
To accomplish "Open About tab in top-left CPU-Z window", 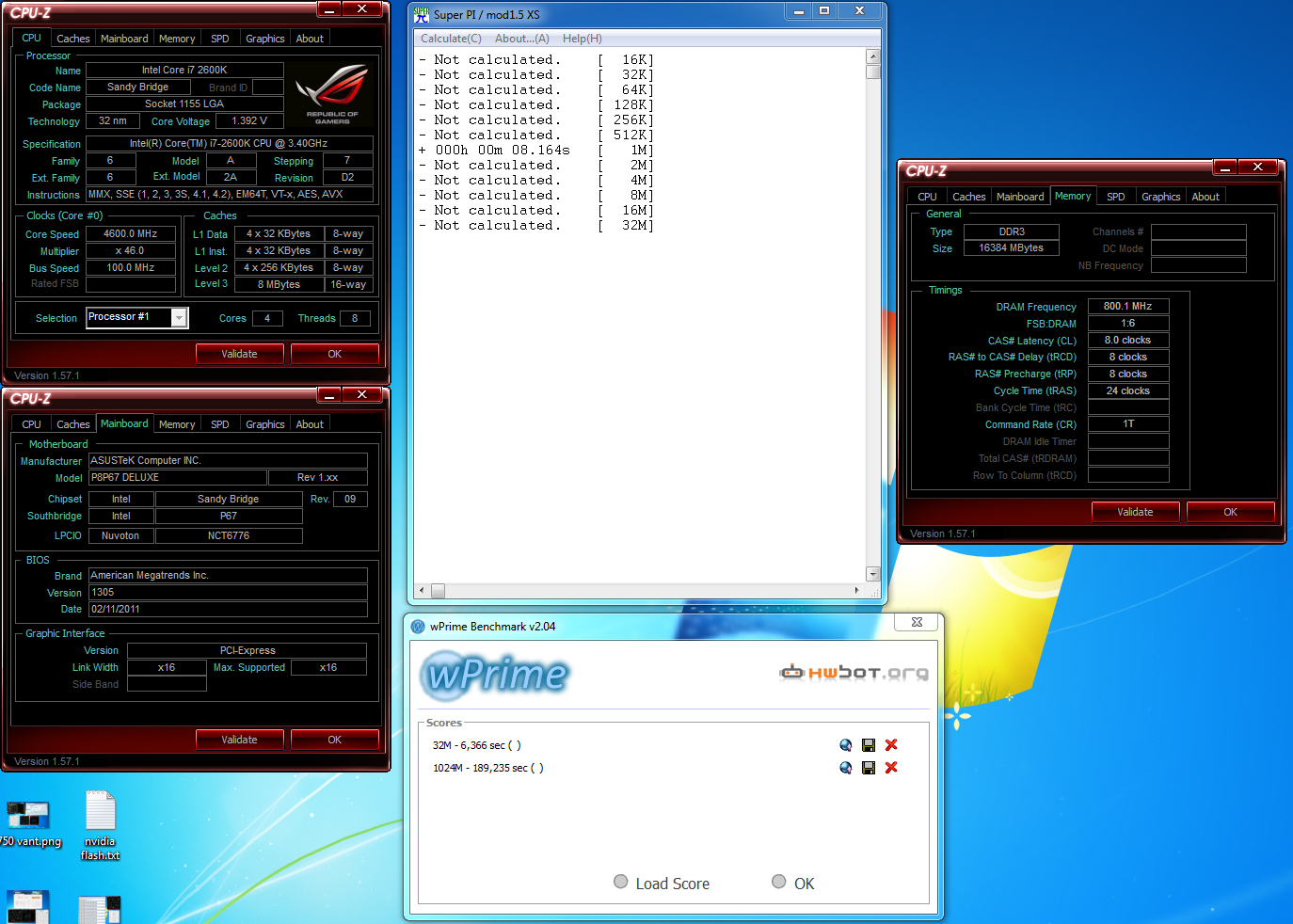I will click(310, 39).
